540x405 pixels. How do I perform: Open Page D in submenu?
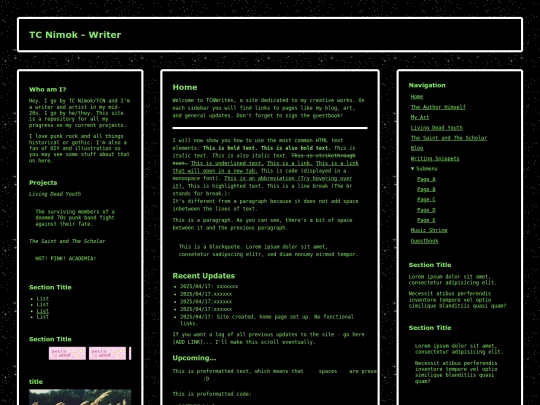click(426, 210)
